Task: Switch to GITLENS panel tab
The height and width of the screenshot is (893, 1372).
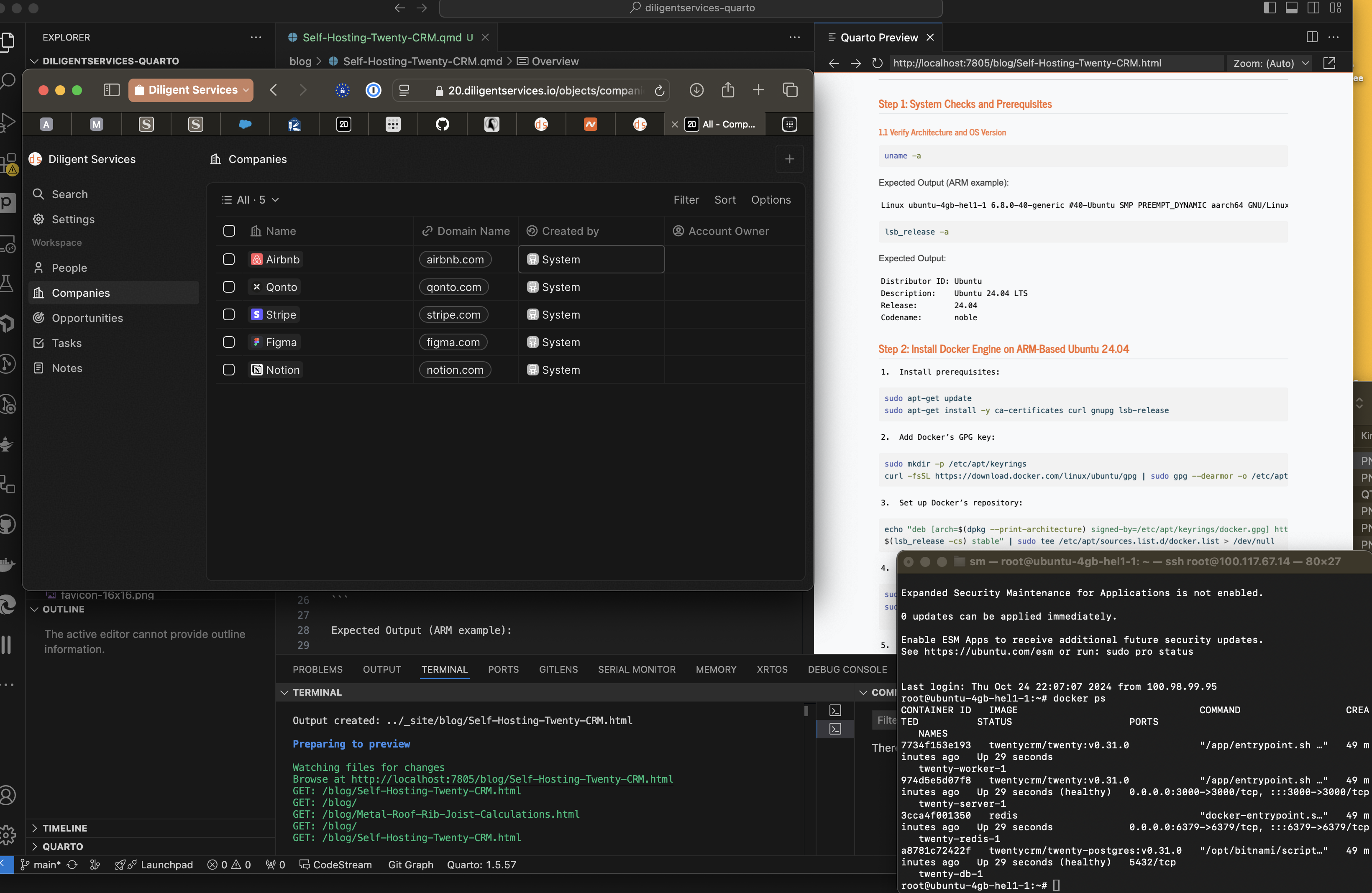Action: [558, 669]
